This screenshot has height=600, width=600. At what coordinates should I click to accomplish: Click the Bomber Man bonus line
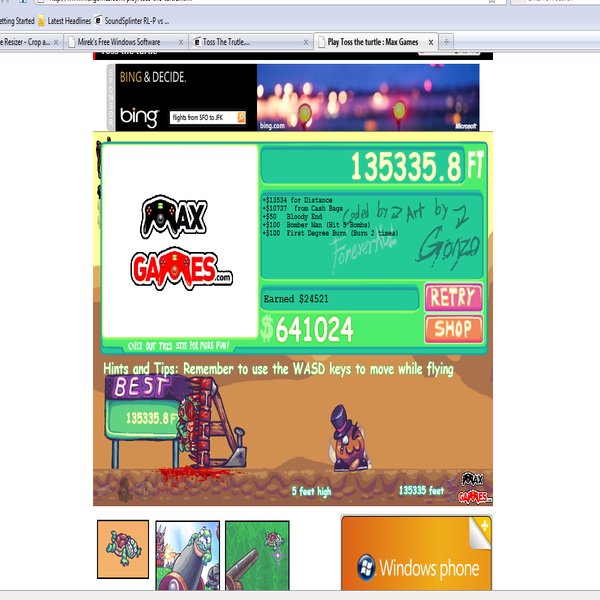(x=316, y=225)
